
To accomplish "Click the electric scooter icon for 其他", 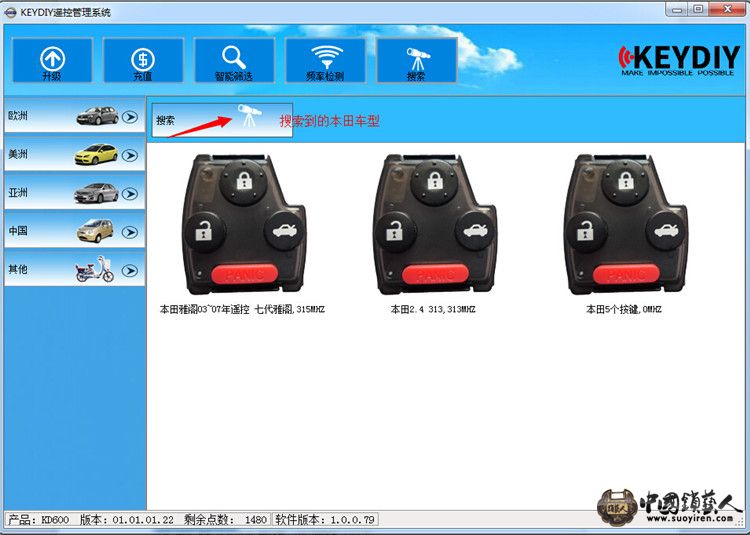I will (x=95, y=269).
